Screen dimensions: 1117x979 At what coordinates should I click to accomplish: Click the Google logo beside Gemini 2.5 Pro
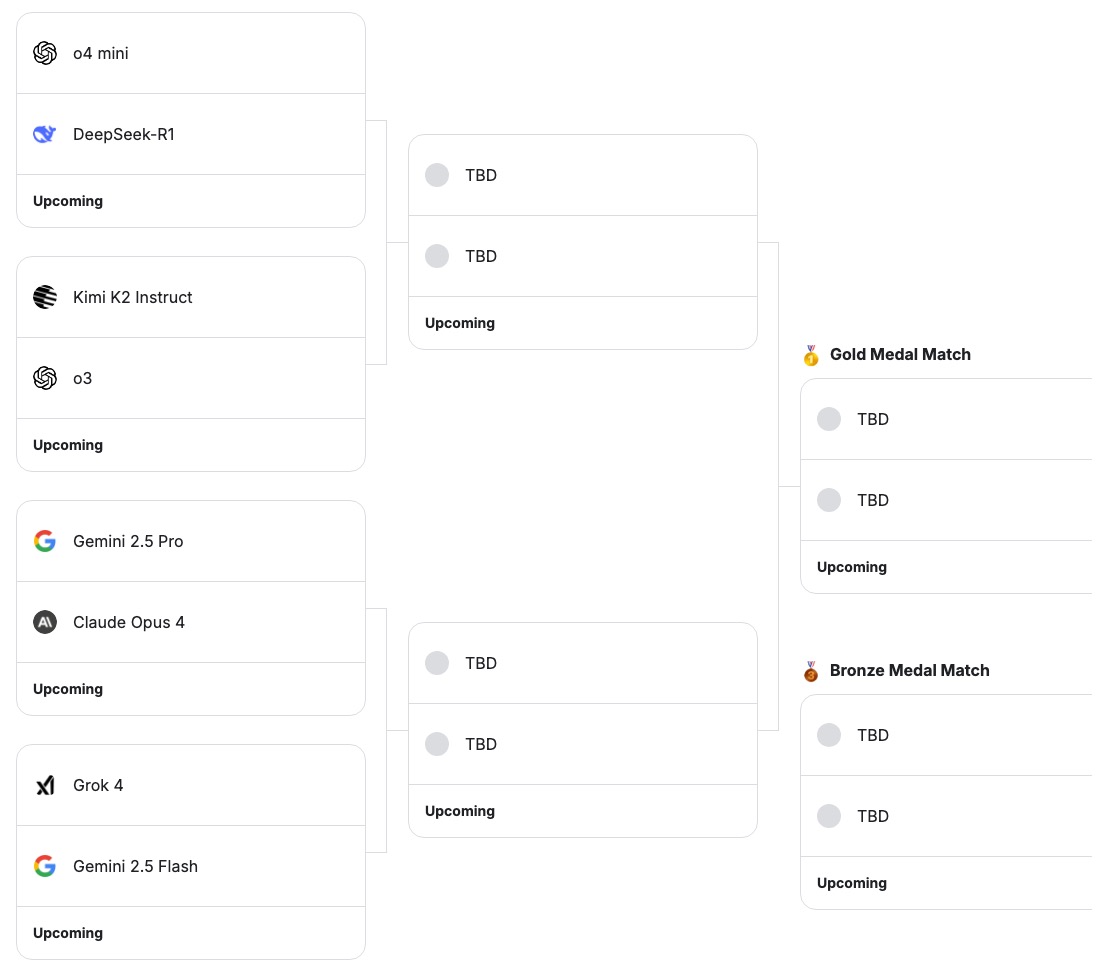[x=45, y=541]
